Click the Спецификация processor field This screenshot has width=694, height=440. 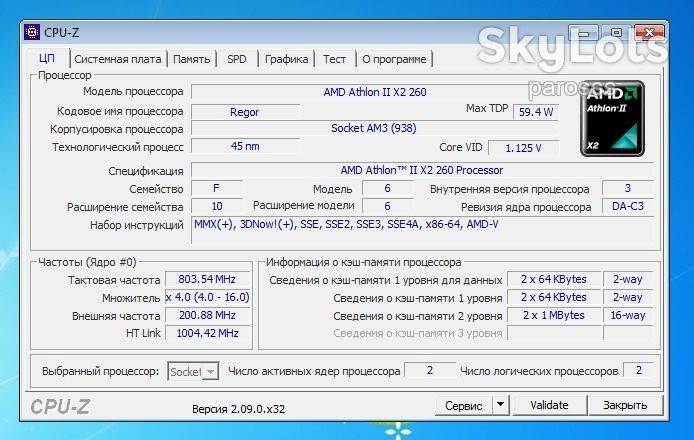coord(422,170)
